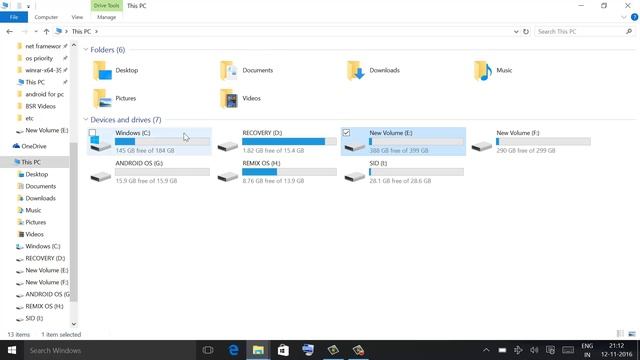Switch to large icons view layout icon
640x360 pixels.
pyautogui.click(x=632, y=334)
